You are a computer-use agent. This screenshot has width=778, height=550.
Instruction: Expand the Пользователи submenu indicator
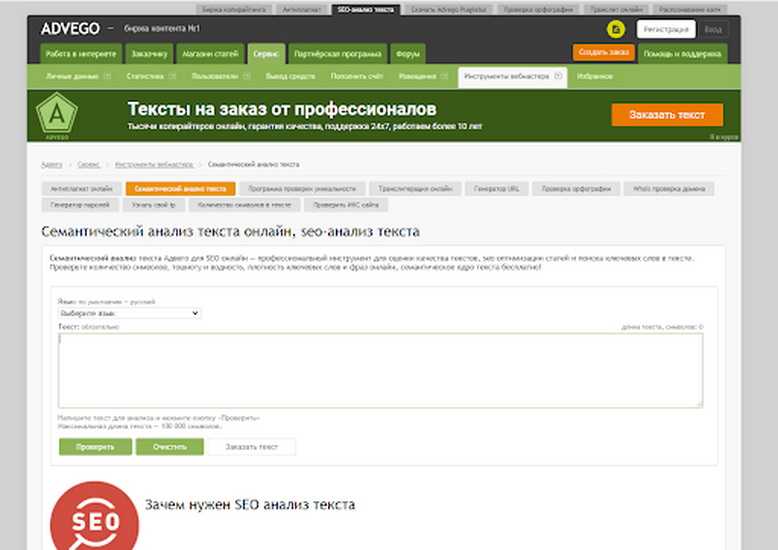[x=247, y=76]
